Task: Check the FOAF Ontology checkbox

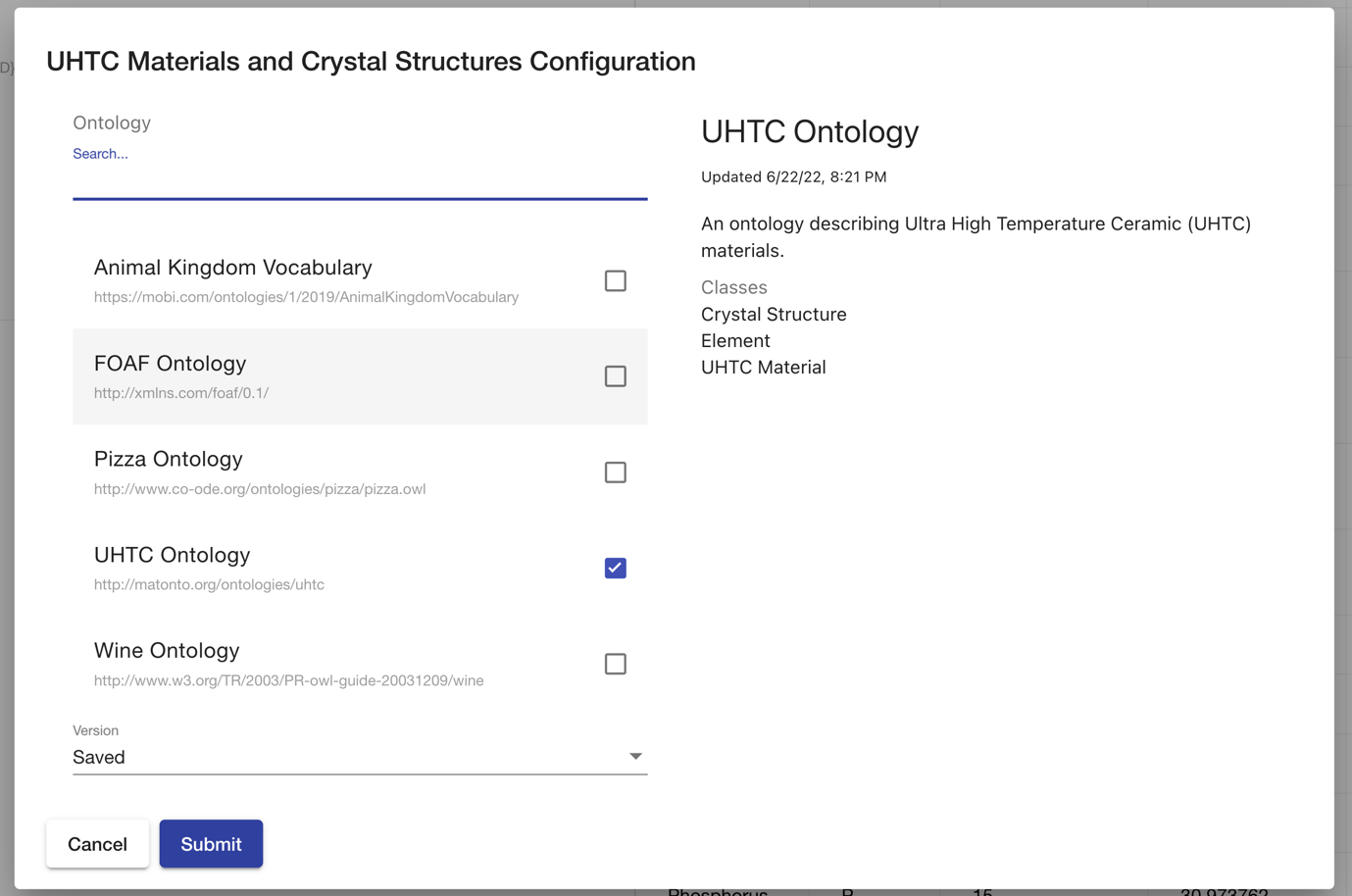Action: [615, 375]
